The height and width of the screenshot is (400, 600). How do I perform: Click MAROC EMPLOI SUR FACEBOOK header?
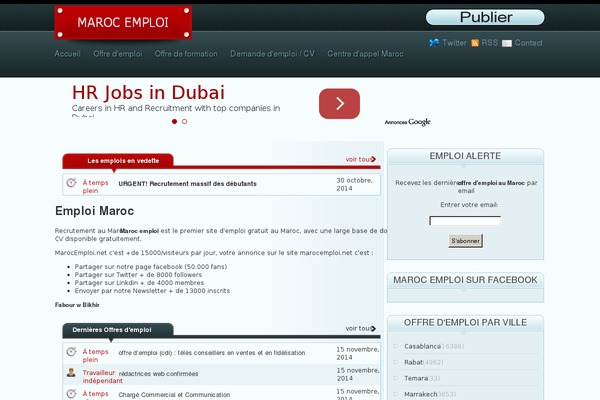pyautogui.click(x=465, y=280)
